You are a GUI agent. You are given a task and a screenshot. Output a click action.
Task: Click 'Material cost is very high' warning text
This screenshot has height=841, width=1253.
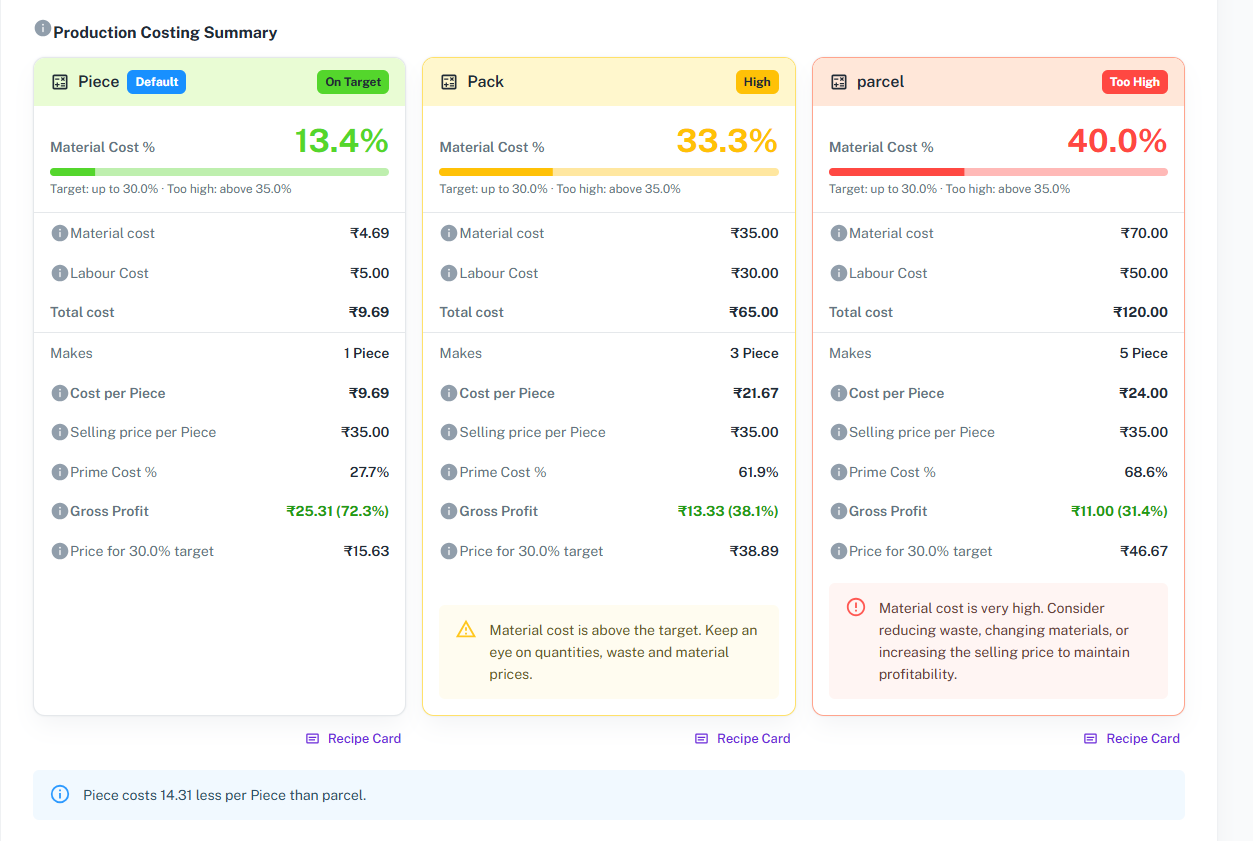pyautogui.click(x=1004, y=641)
